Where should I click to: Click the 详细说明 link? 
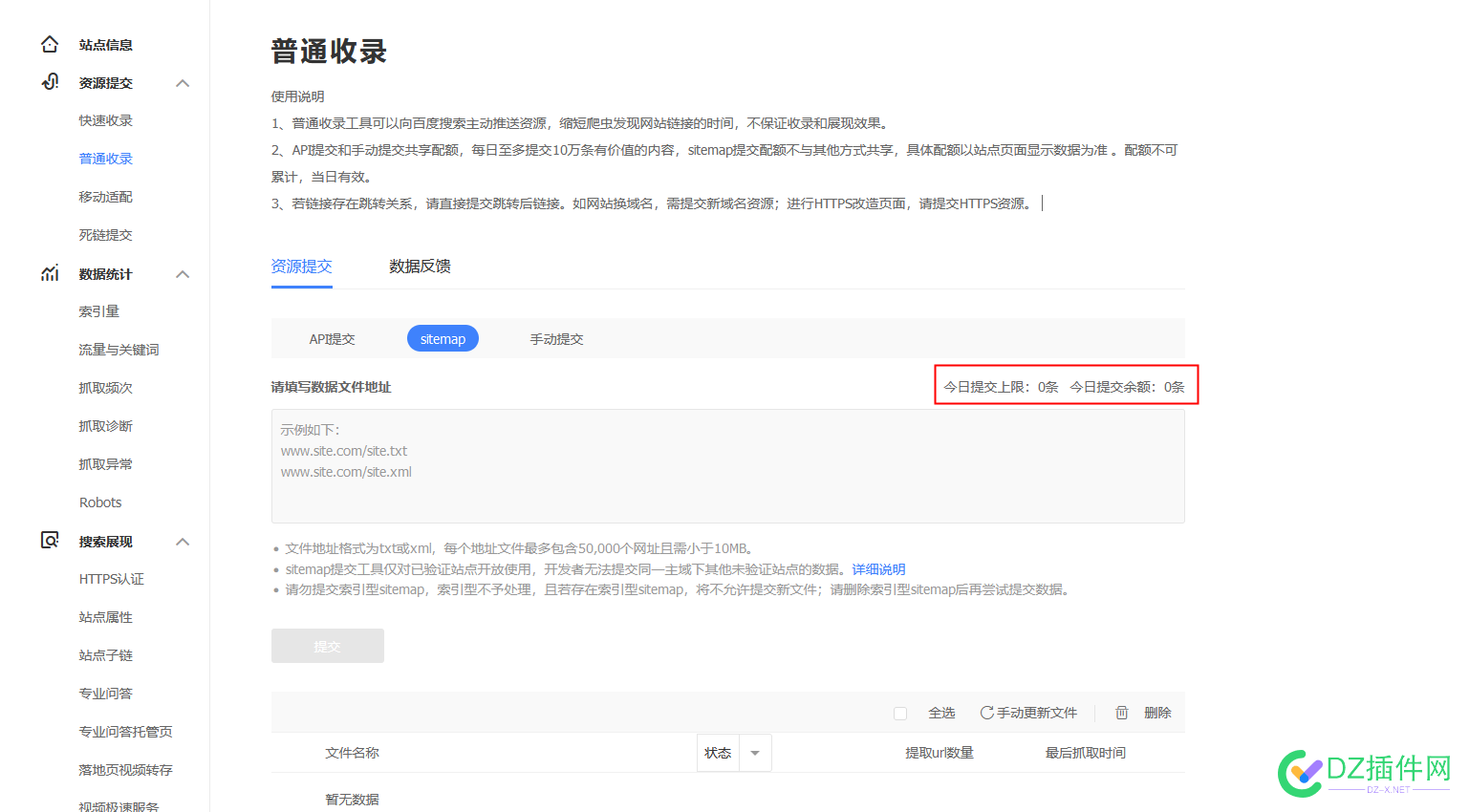(x=878, y=569)
